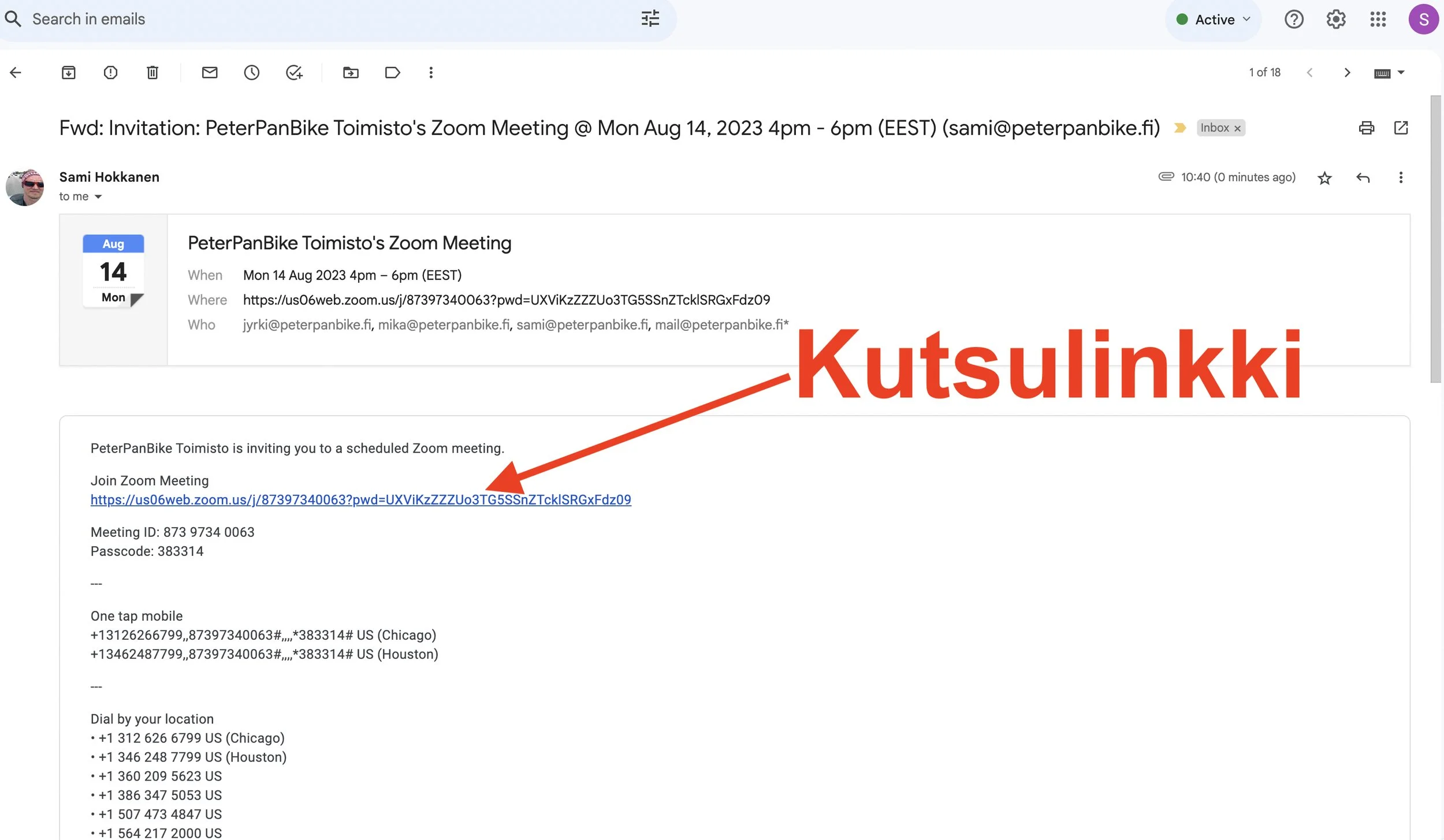Screen dimensions: 1444x840
Task: Reply to Sami's message
Action: point(1363,178)
